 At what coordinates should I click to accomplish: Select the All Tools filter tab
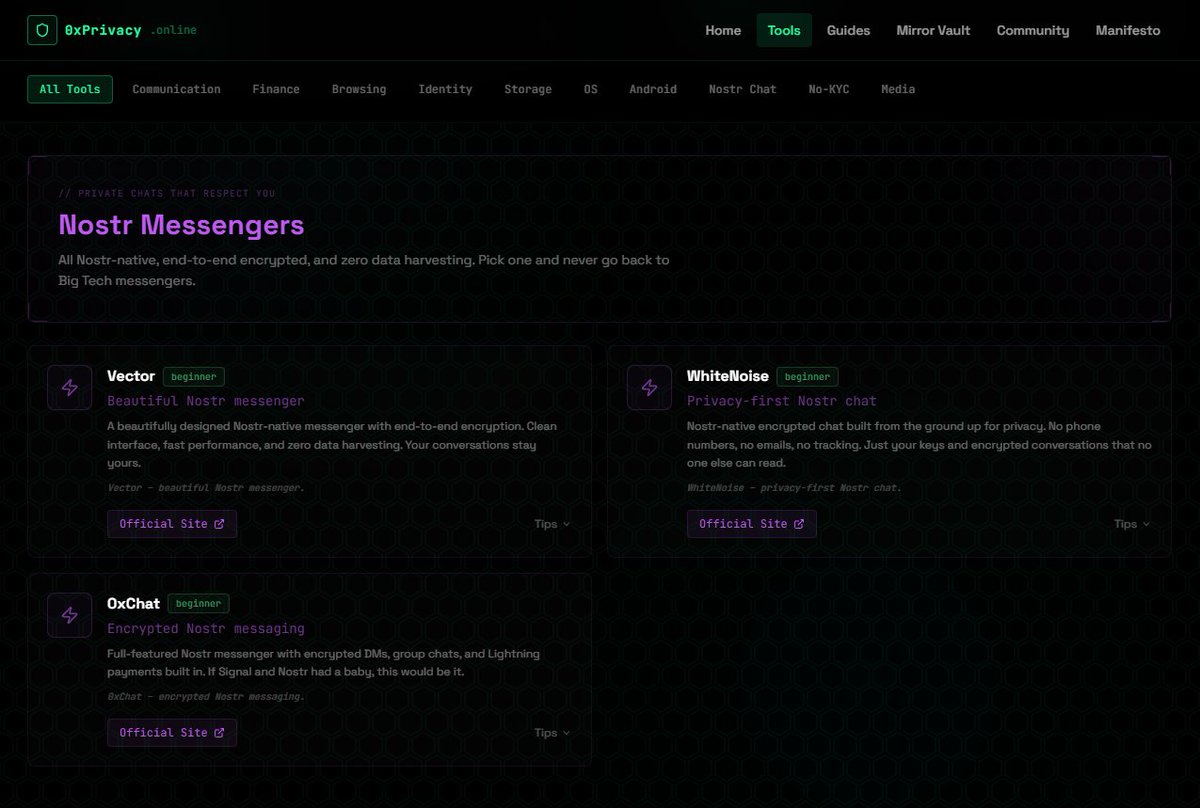(70, 89)
